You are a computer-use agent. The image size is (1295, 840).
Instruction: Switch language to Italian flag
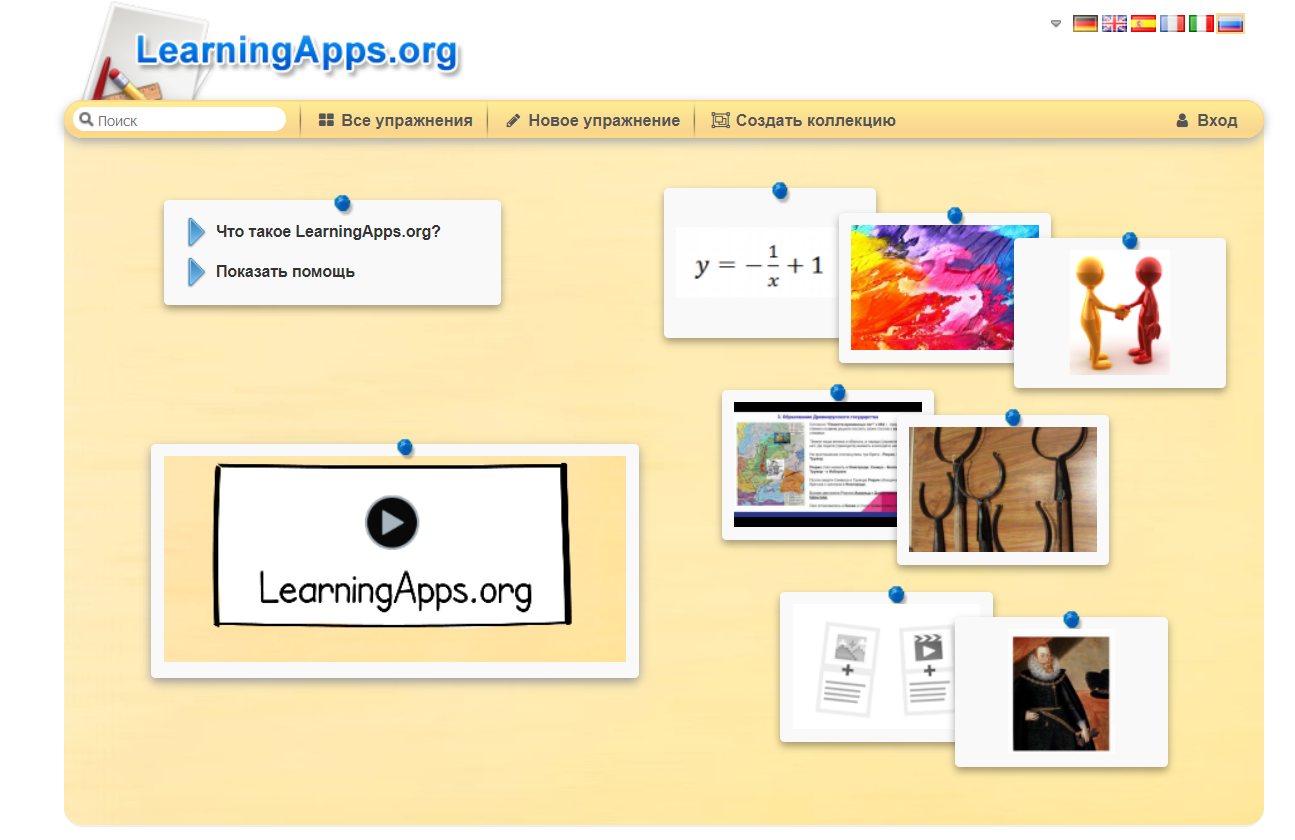coord(1201,23)
